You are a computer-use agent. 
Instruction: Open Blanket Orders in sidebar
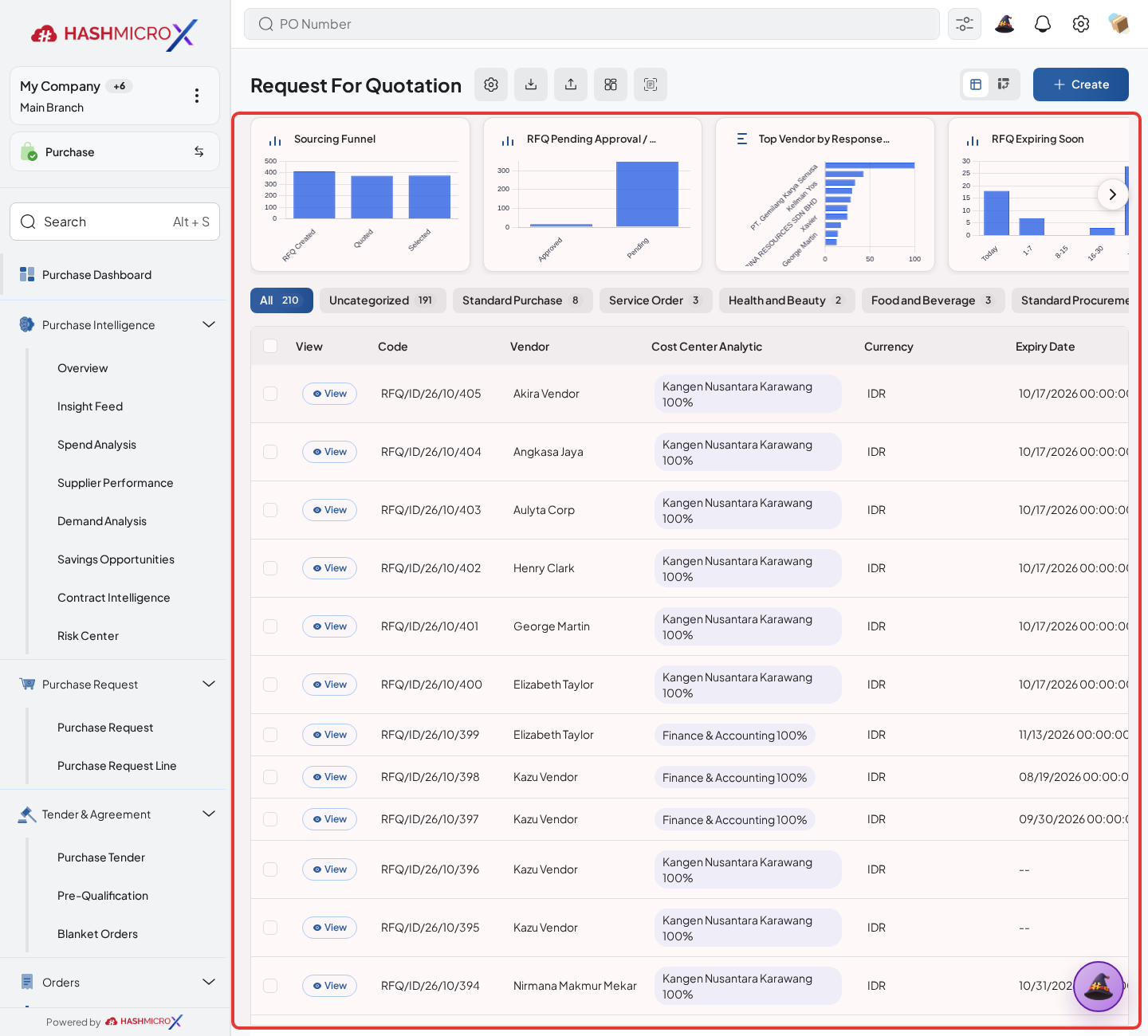97,934
